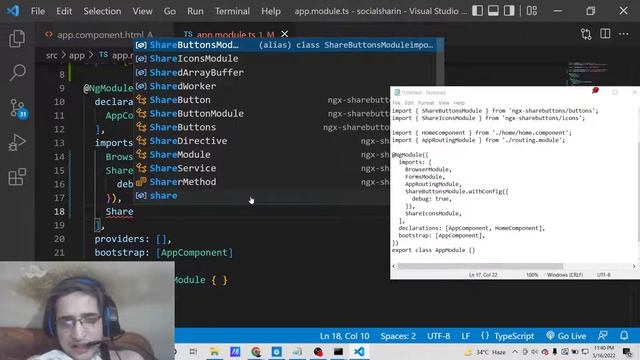Choose the ShareButtons class suggestion

[262, 127]
